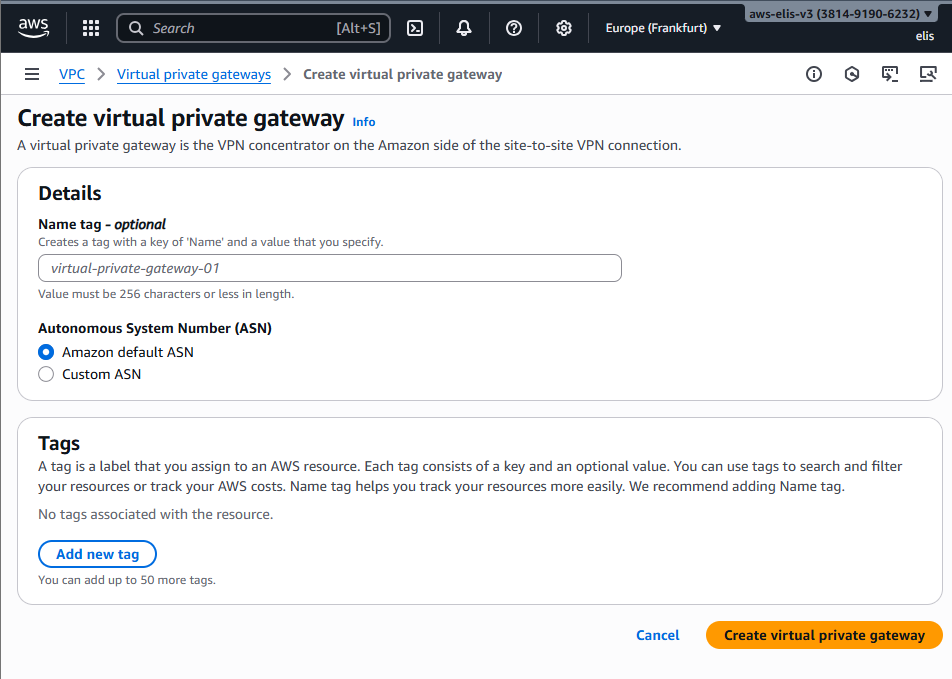Screen dimensions: 952x679
Task: Open the AWS services grid menu
Action: pyautogui.click(x=91, y=28)
